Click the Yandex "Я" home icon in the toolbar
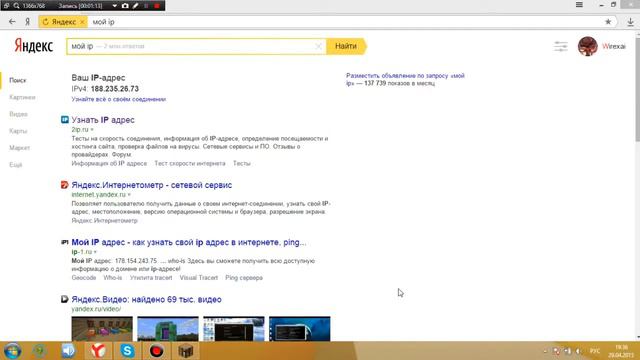640x360 pixels. pos(27,22)
